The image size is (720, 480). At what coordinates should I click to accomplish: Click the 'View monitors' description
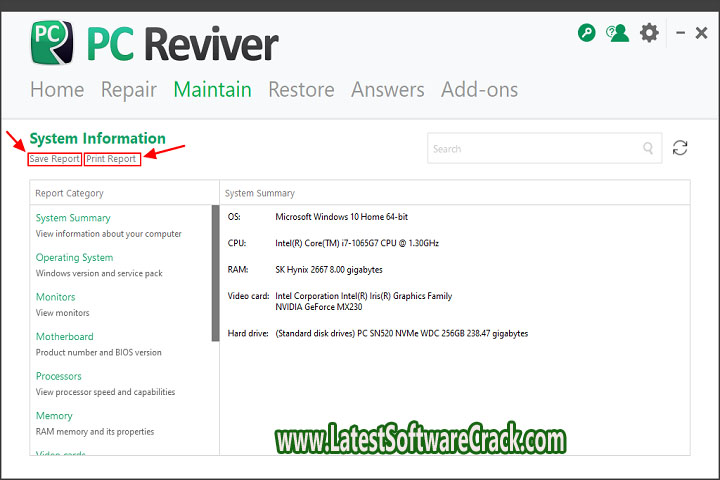coord(62,313)
